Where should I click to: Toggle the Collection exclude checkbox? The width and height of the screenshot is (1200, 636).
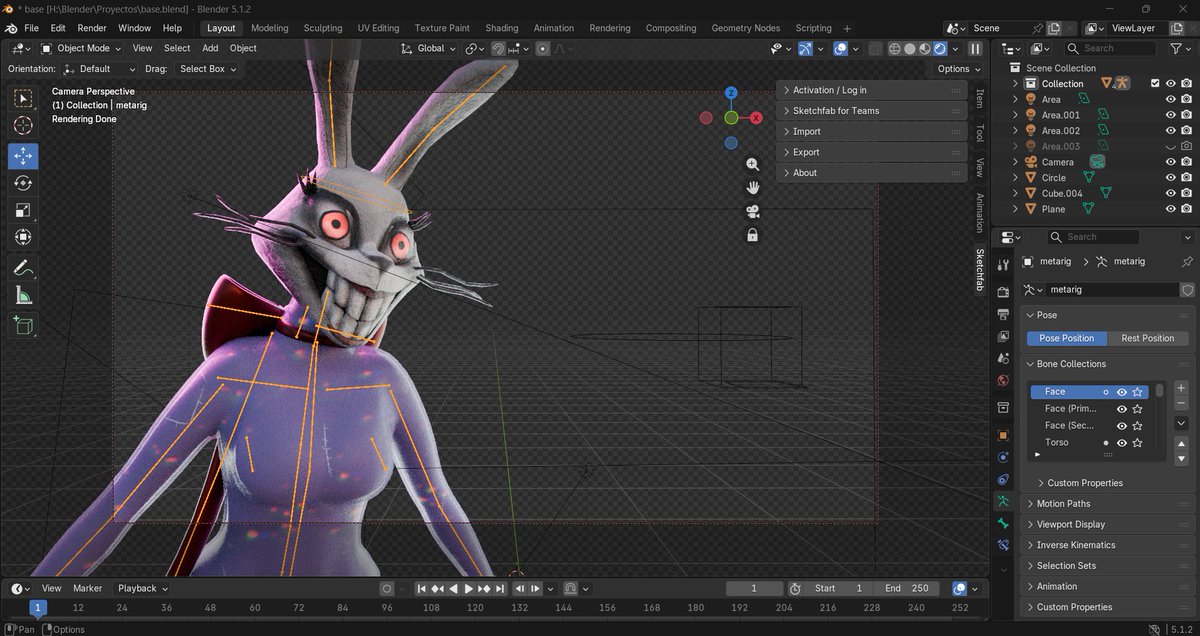coord(1155,84)
